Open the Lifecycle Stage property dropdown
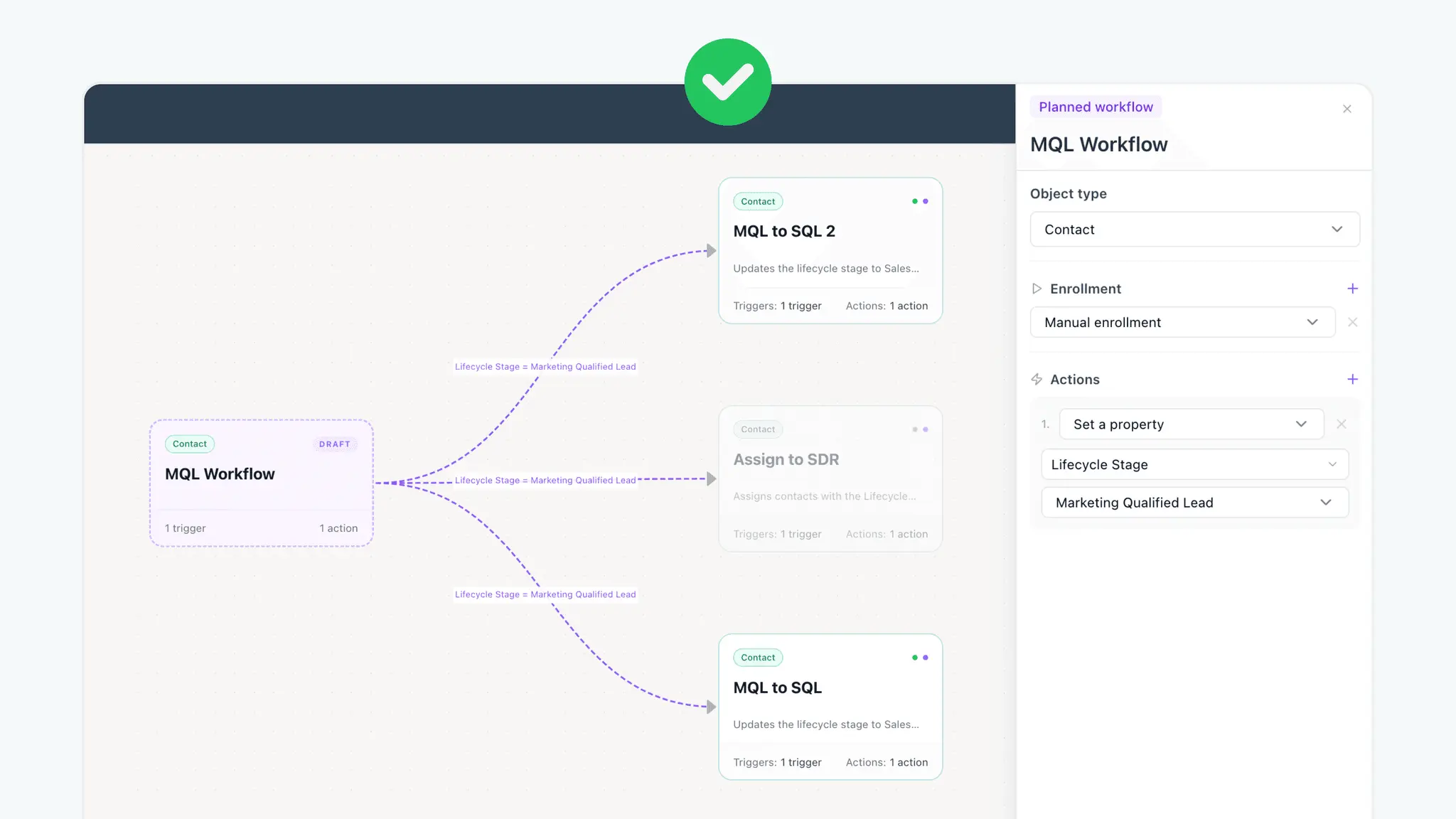 pos(1194,464)
